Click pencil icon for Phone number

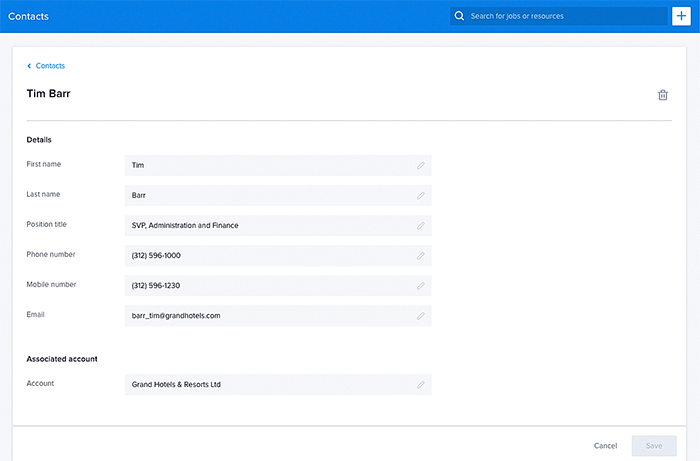tap(421, 255)
